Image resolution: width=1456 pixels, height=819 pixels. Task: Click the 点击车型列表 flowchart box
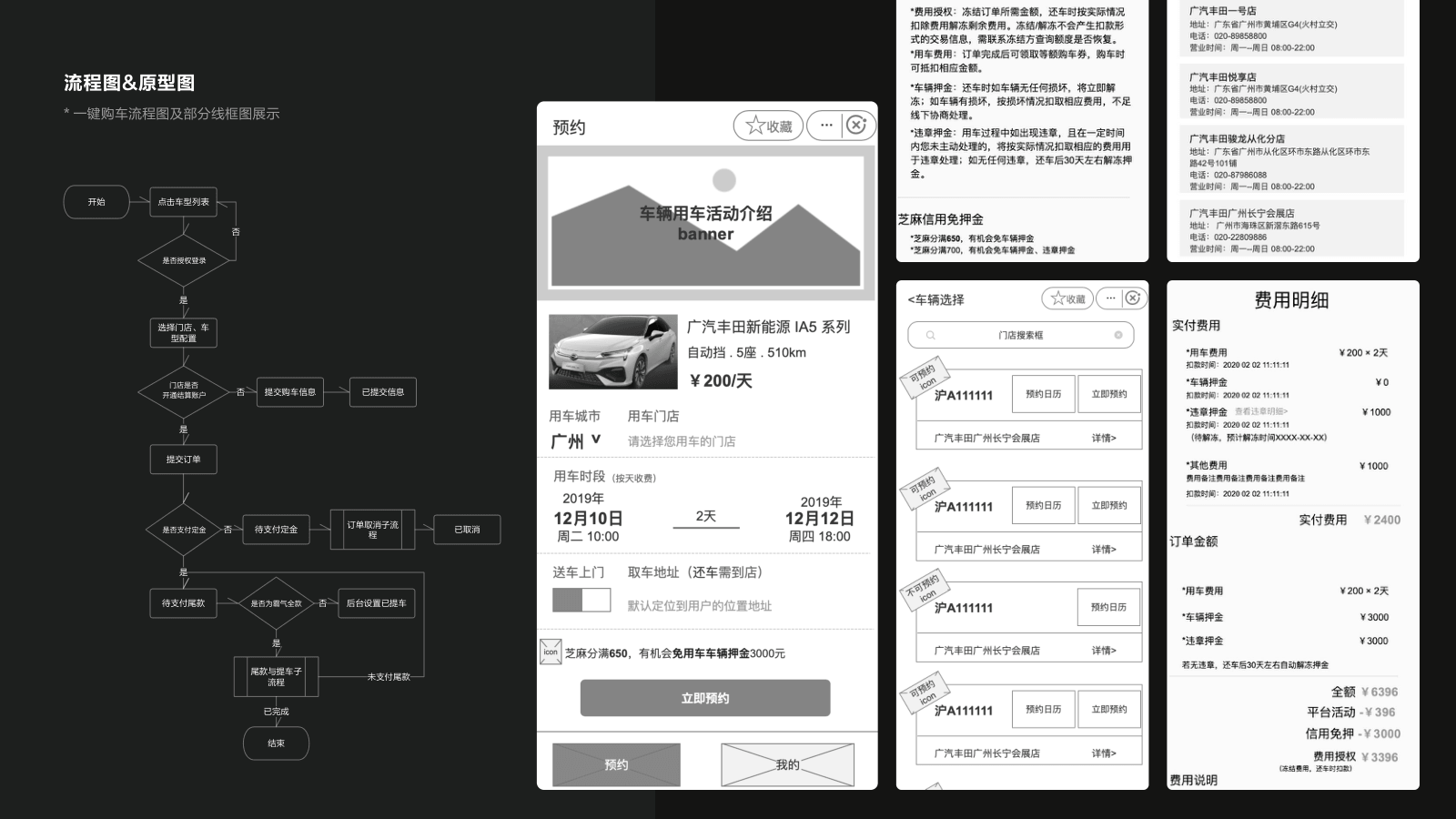pyautogui.click(x=184, y=202)
